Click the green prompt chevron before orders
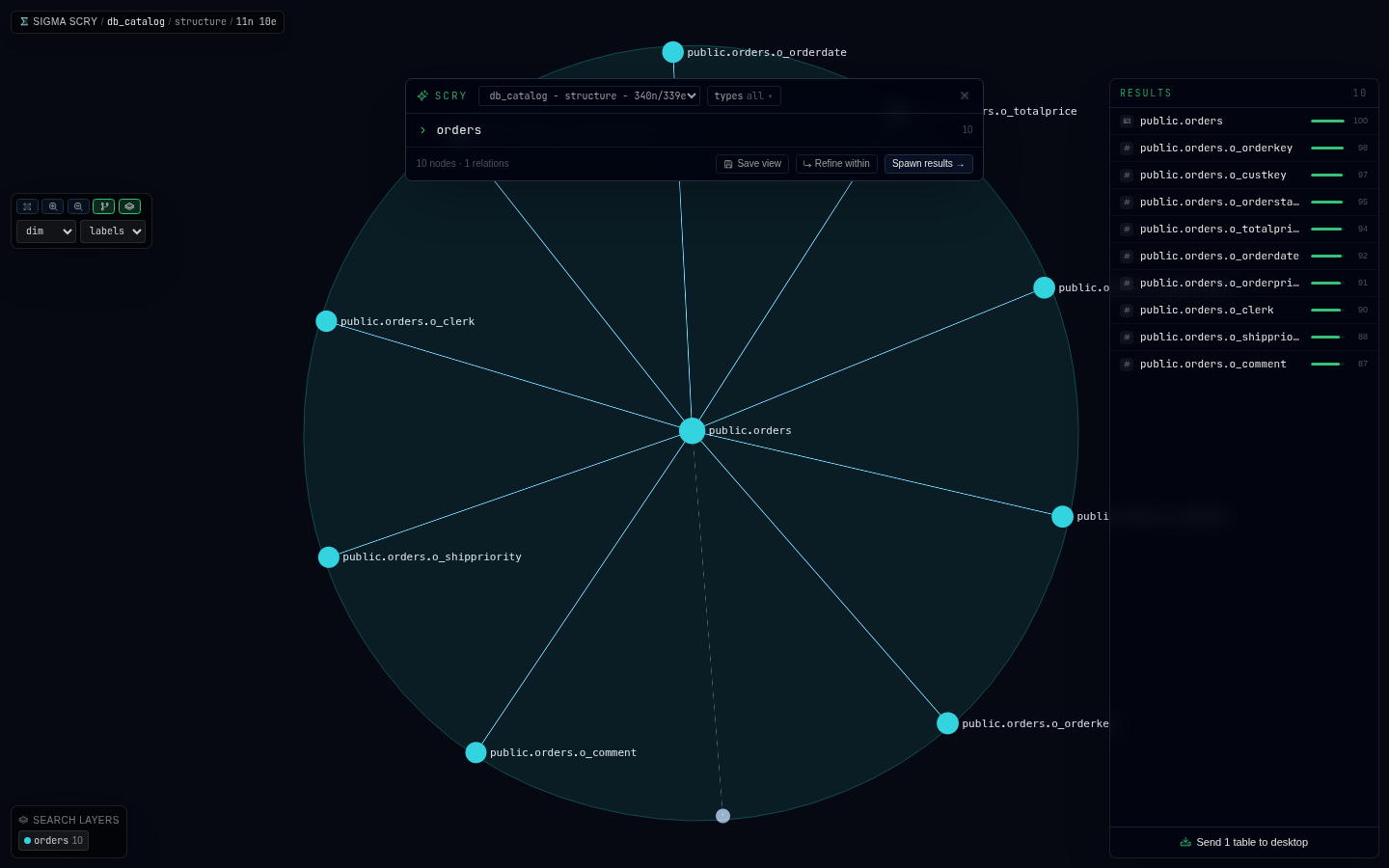The width and height of the screenshot is (1389, 868). [x=422, y=130]
